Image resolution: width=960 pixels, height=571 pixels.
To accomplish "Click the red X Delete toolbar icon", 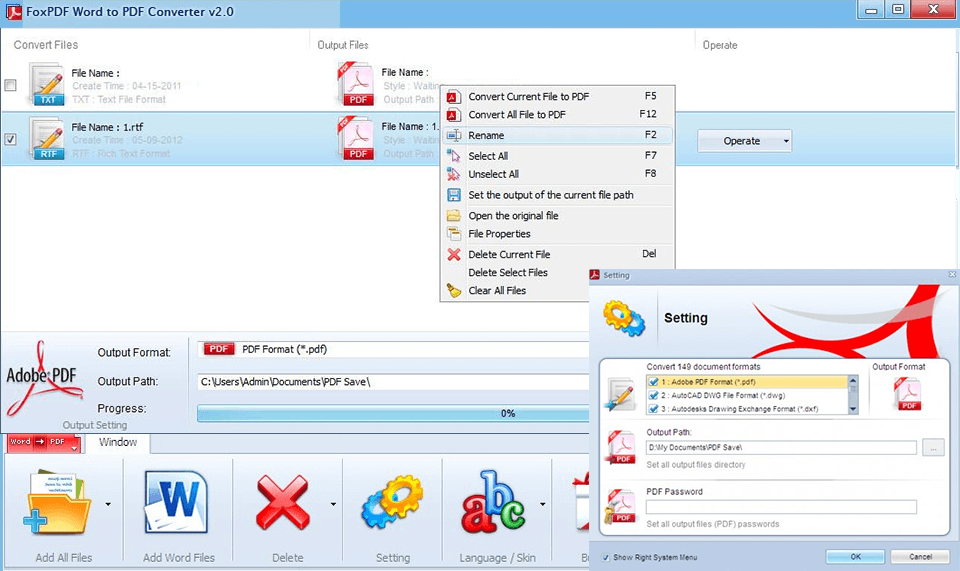I will pos(283,502).
